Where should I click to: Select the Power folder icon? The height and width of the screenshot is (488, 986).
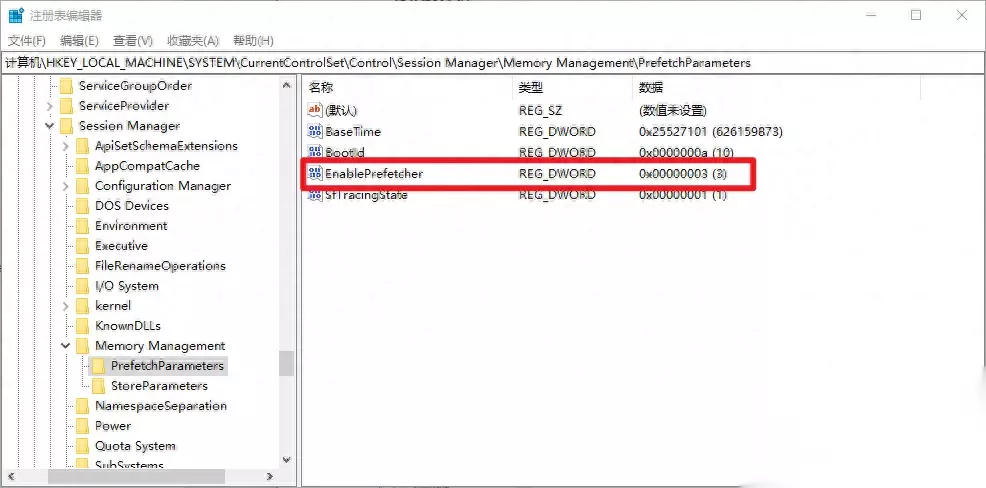tap(82, 426)
